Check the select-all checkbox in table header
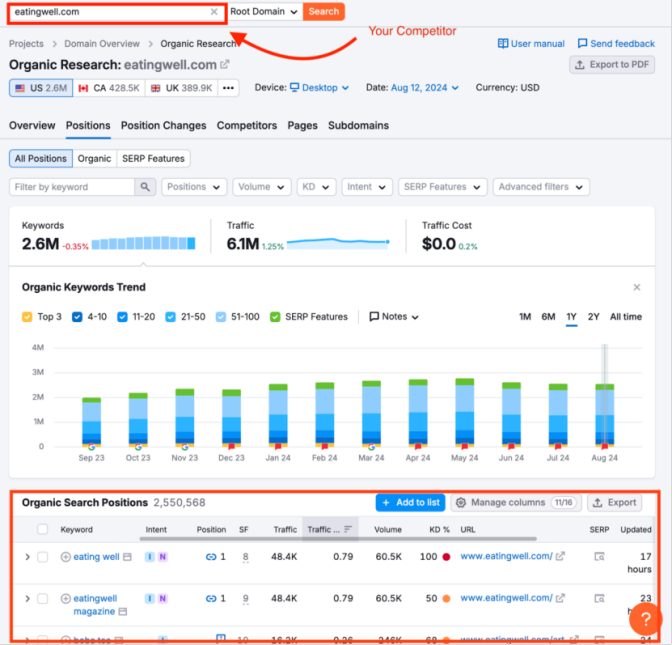This screenshot has width=672, height=645. point(42,530)
